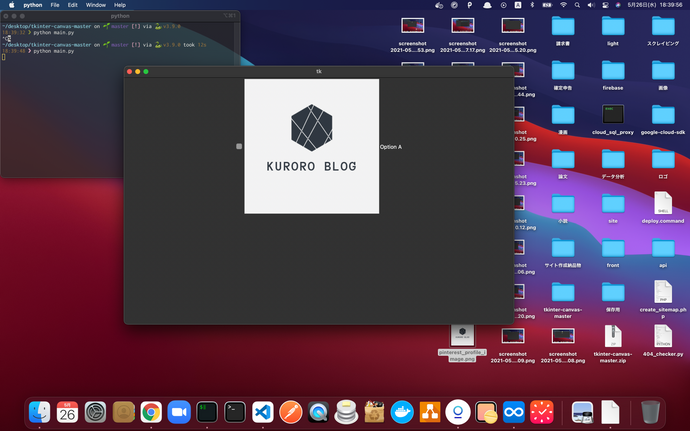
Task: Launch Docker from the dock
Action: tap(402, 413)
